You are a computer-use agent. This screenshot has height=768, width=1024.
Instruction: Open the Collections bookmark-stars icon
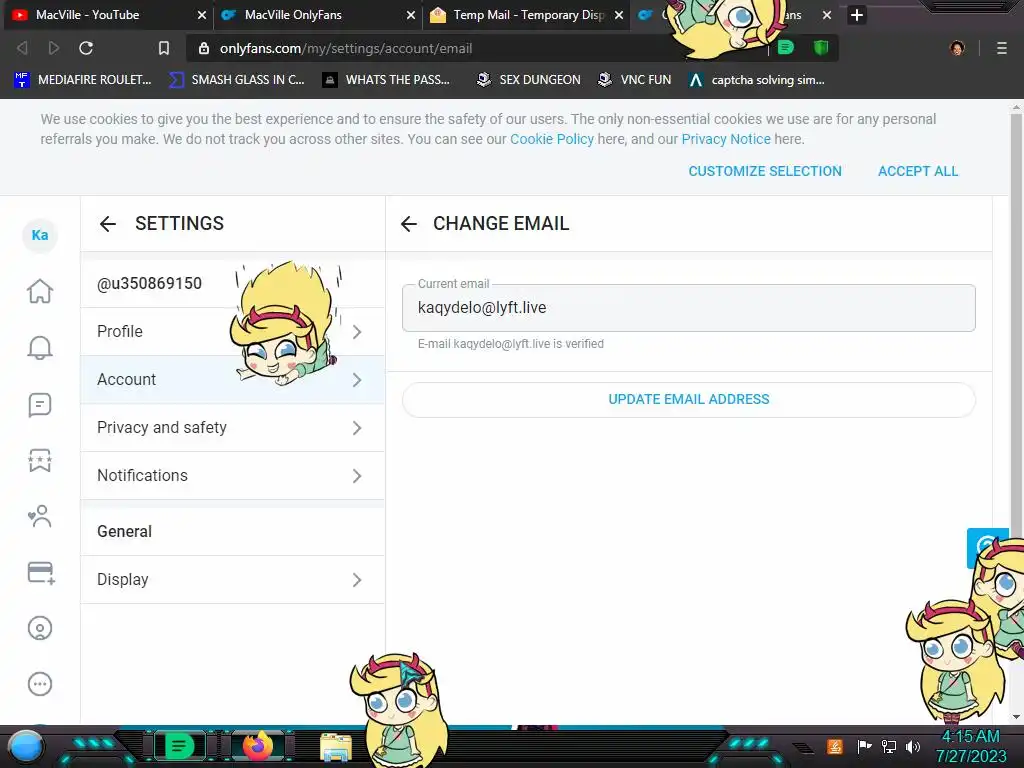tap(40, 460)
